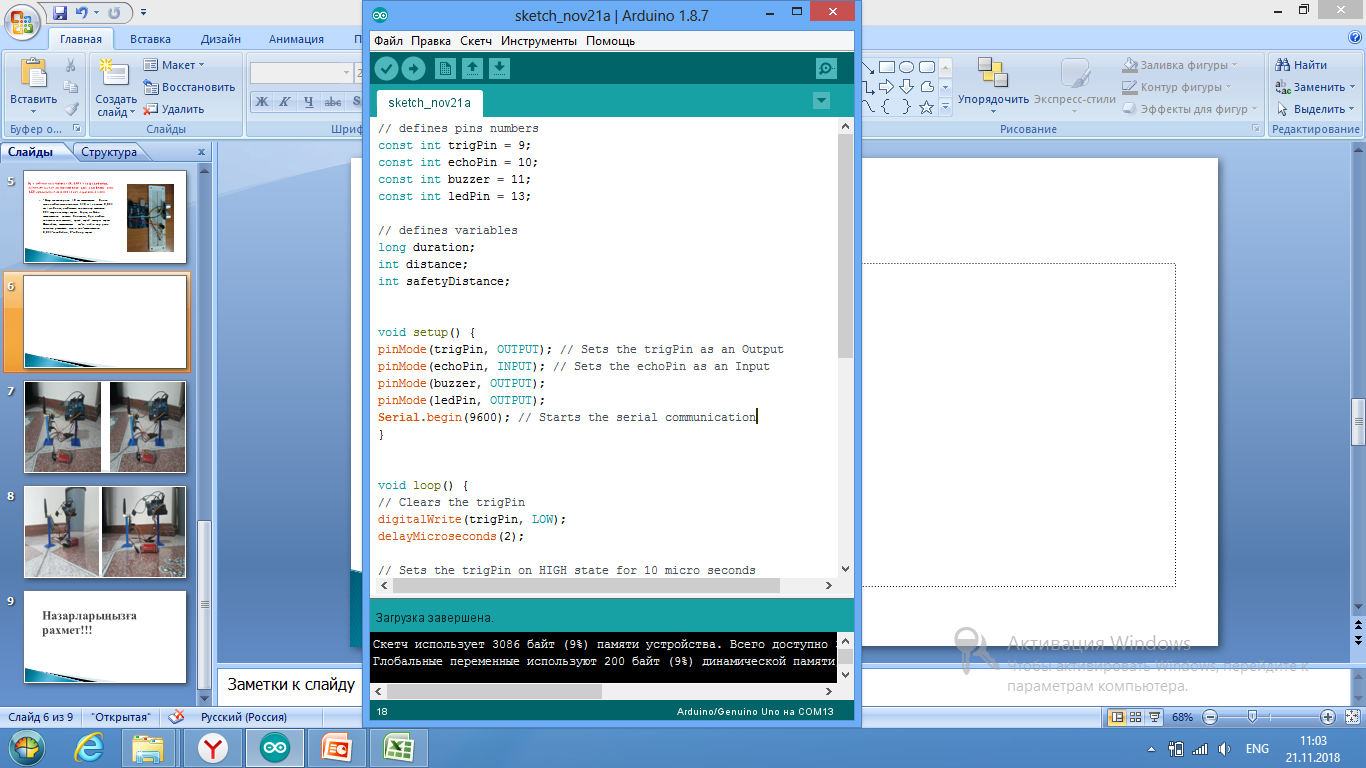Click the zoom in plus button
This screenshot has width=1366, height=768.
tap(1327, 717)
